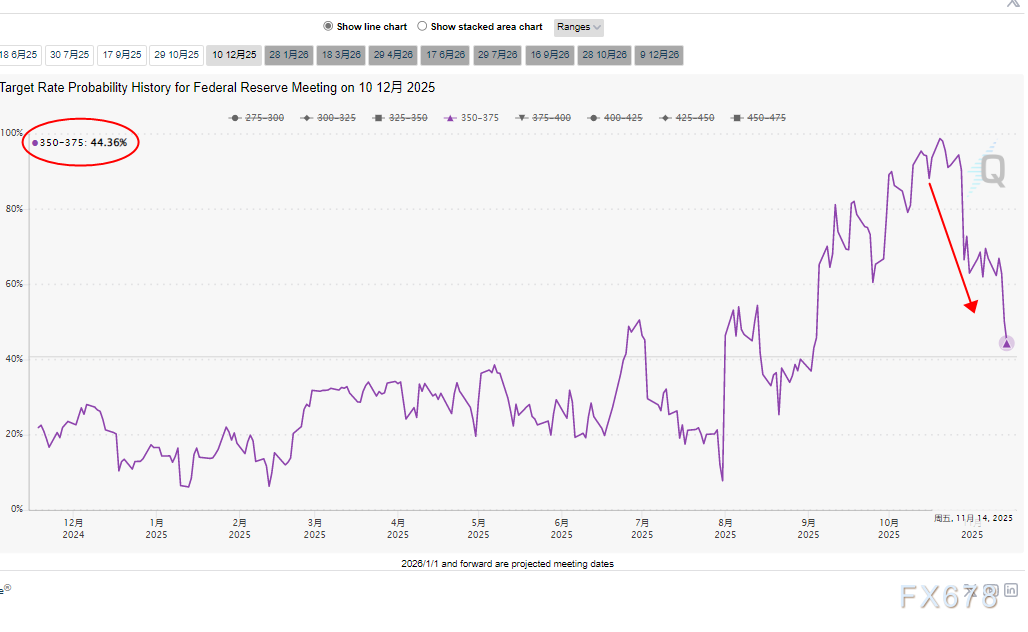Image resolution: width=1028 pixels, height=632 pixels.
Task: Switch to the 28 1月26 meeting tab
Action: pos(289,55)
